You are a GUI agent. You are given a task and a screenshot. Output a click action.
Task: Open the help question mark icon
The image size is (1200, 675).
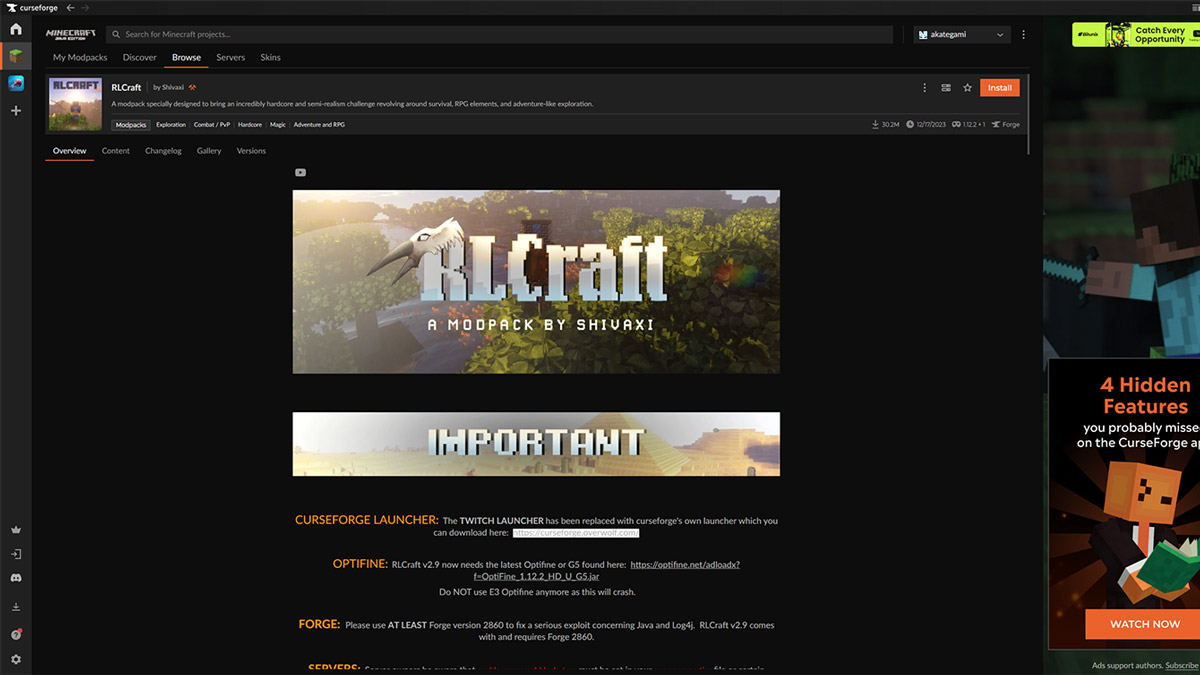click(15, 634)
